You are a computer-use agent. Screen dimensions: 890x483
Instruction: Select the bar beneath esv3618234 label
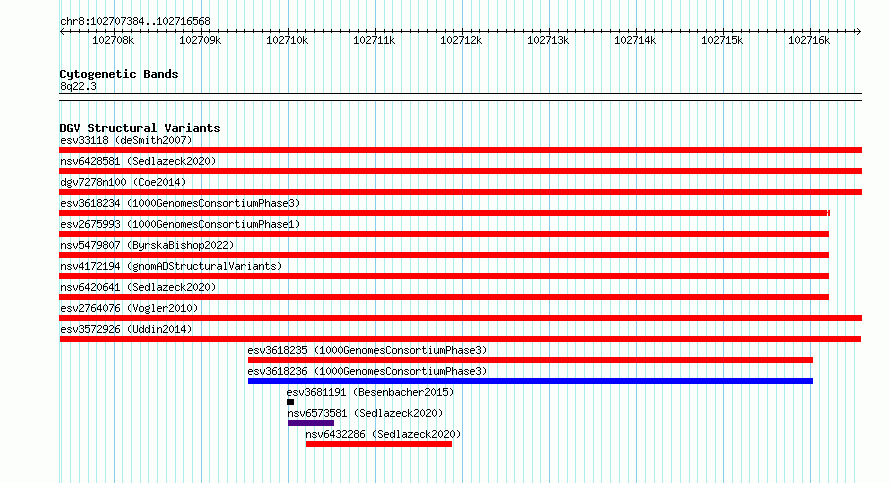pyautogui.click(x=444, y=213)
